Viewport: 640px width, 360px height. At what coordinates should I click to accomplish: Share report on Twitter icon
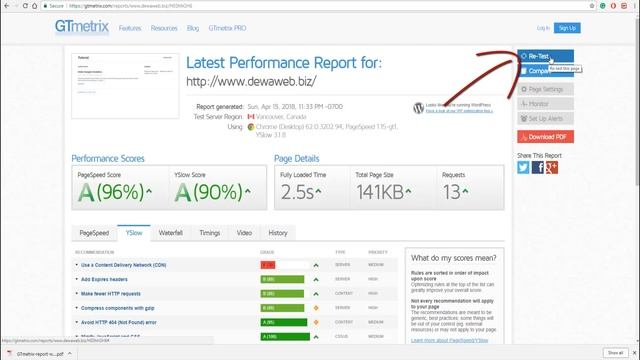[523, 167]
